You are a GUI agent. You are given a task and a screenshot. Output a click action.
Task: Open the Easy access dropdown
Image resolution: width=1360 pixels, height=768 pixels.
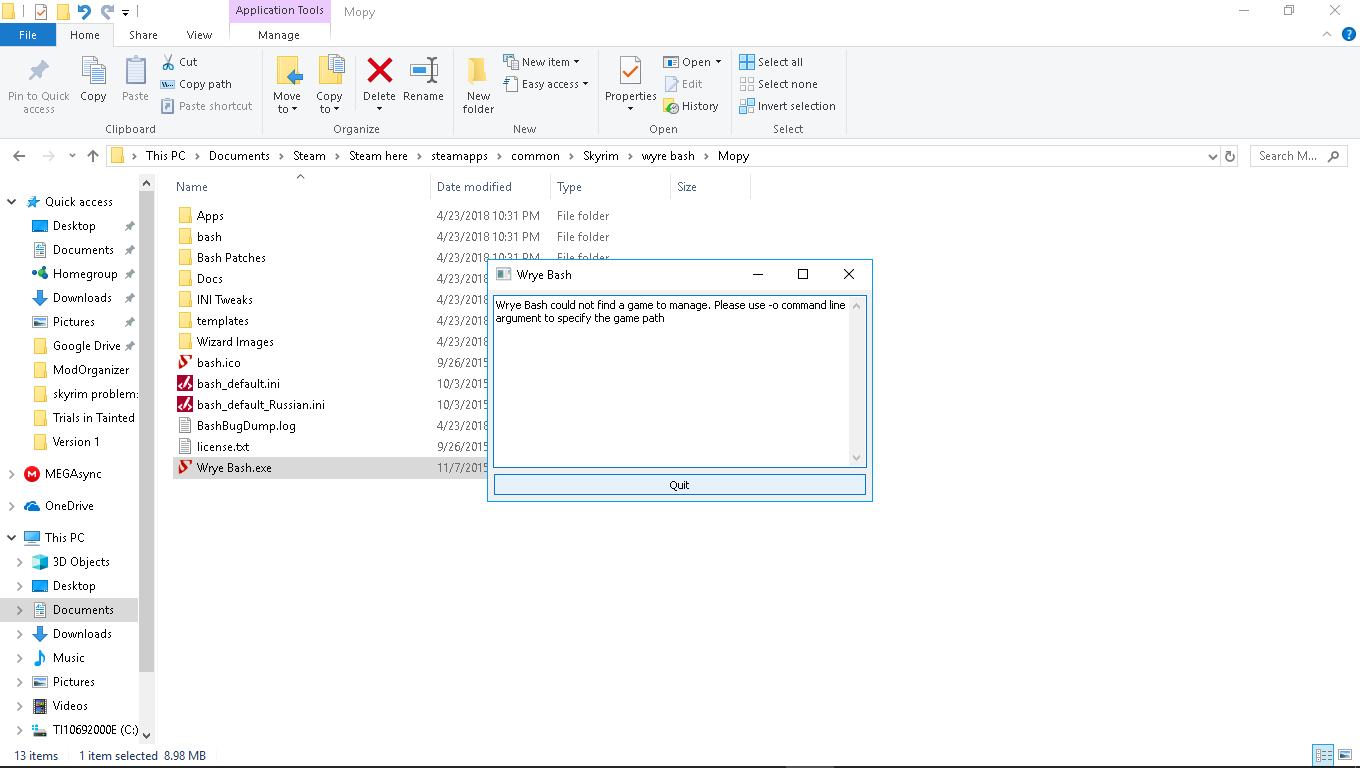[546, 84]
